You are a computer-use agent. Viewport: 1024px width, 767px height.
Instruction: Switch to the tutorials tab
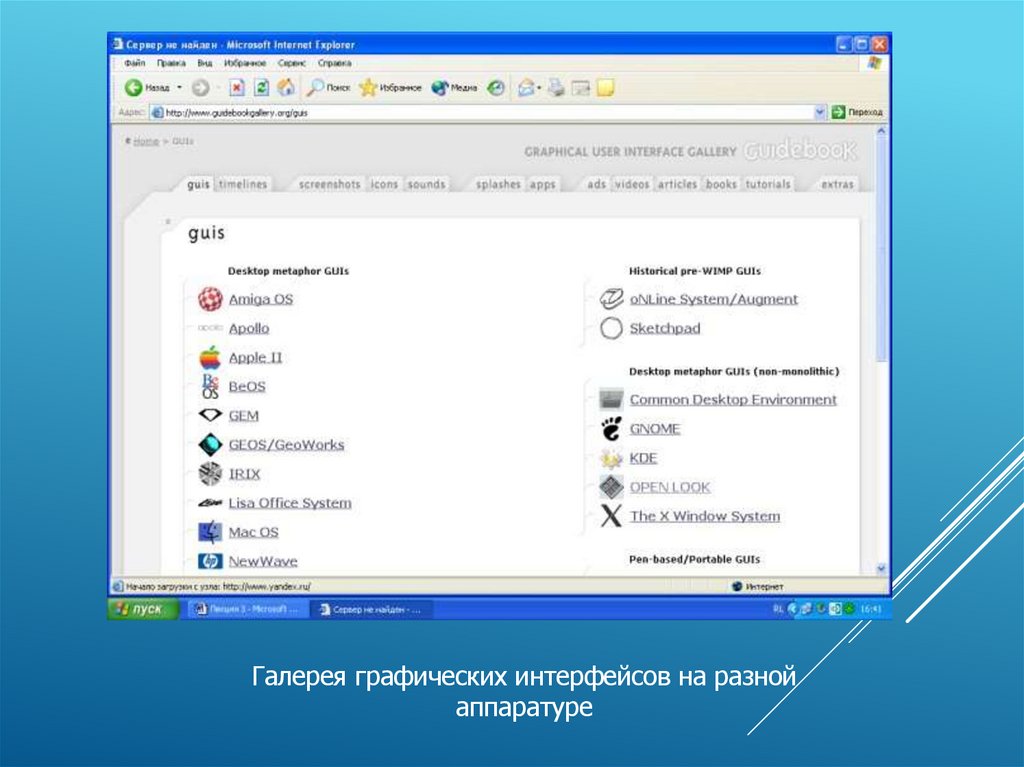[x=768, y=184]
